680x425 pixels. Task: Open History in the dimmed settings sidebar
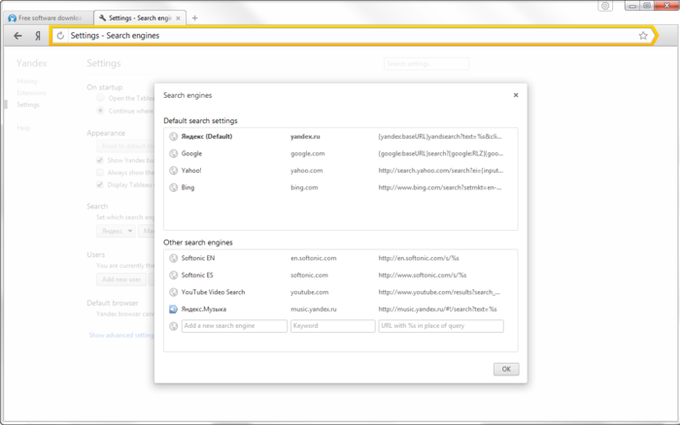click(x=27, y=81)
